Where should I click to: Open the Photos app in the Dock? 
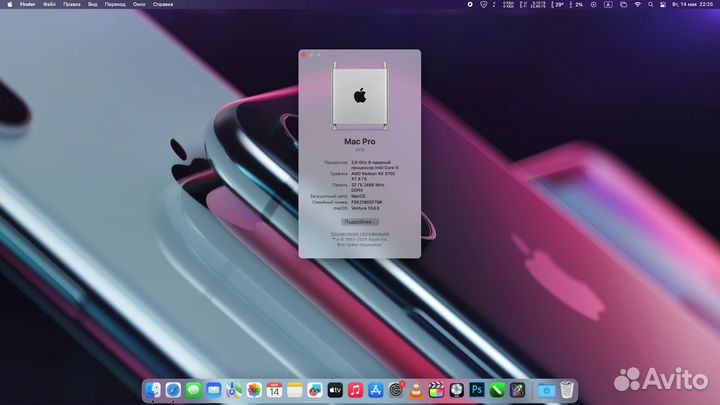click(x=254, y=390)
